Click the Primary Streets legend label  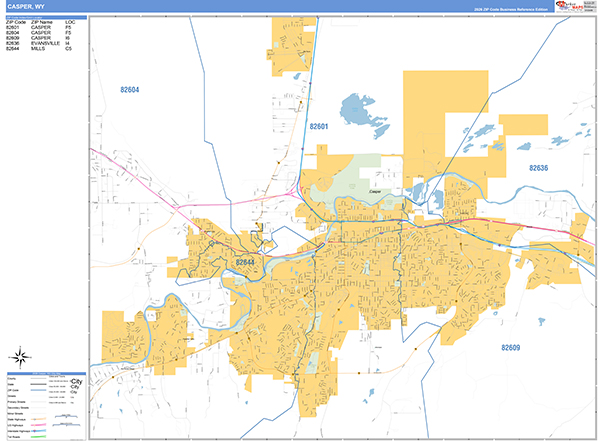coord(16,402)
